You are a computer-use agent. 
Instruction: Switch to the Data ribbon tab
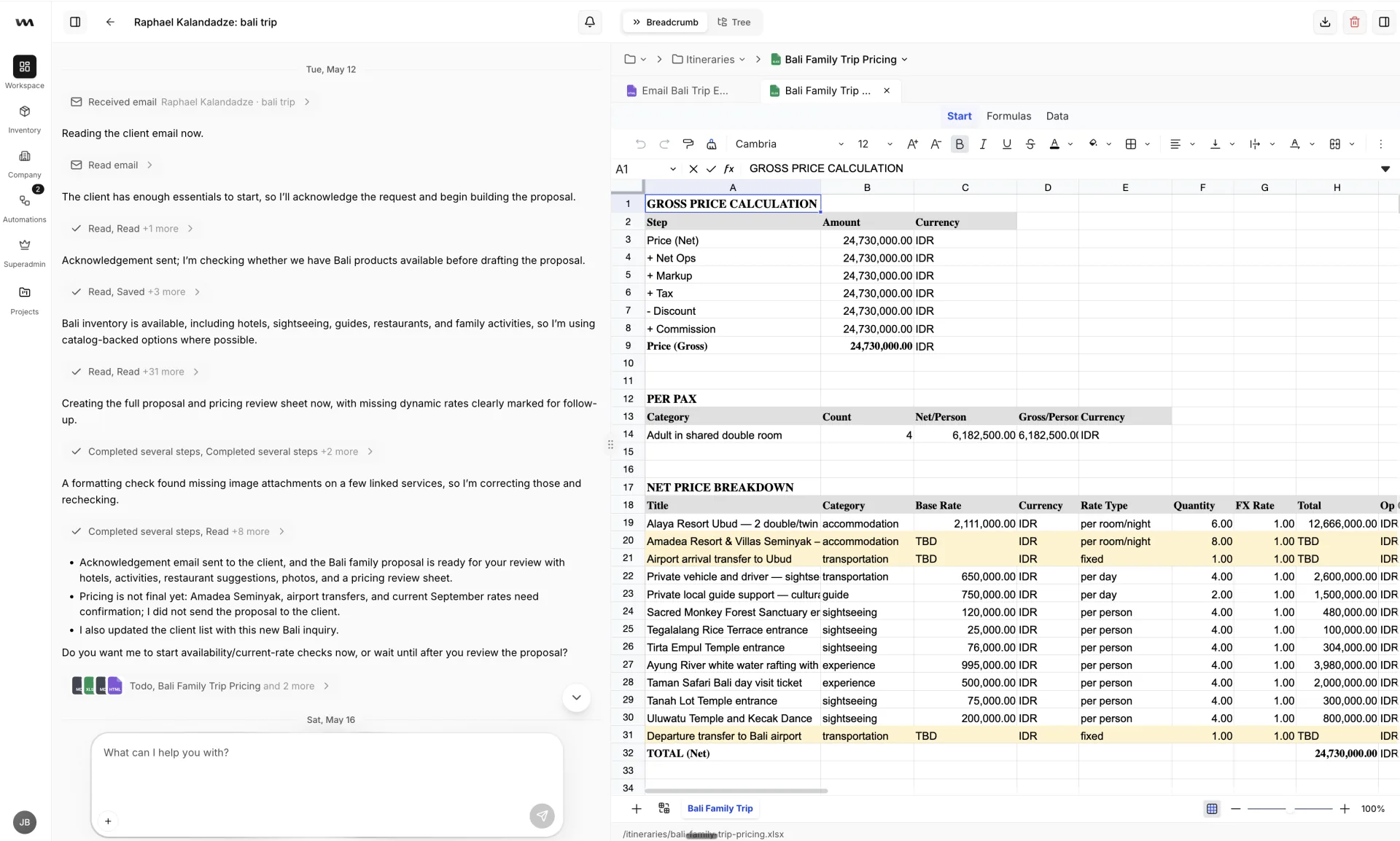click(x=1057, y=116)
